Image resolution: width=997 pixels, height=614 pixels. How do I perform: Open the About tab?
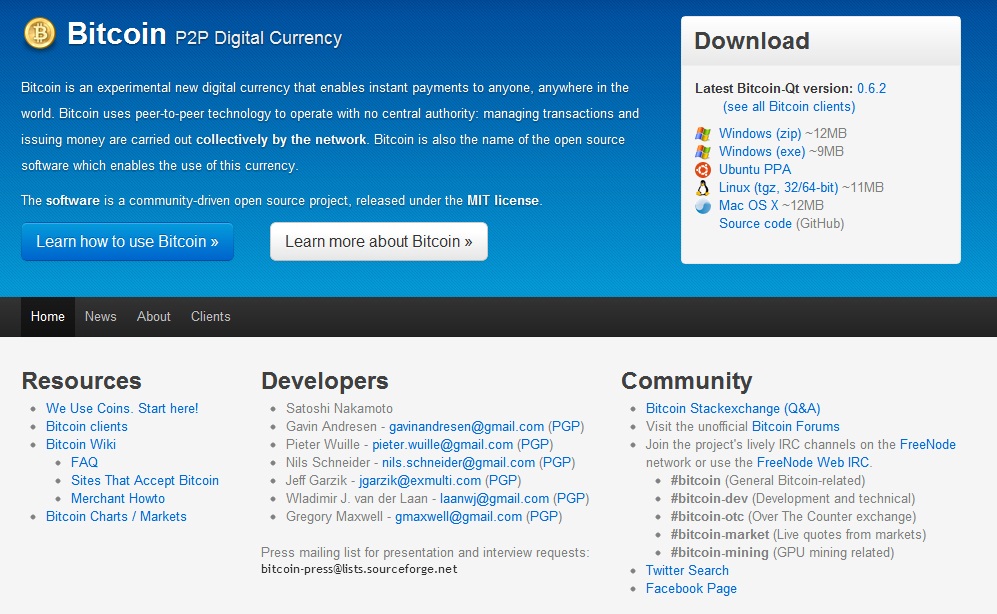(154, 317)
